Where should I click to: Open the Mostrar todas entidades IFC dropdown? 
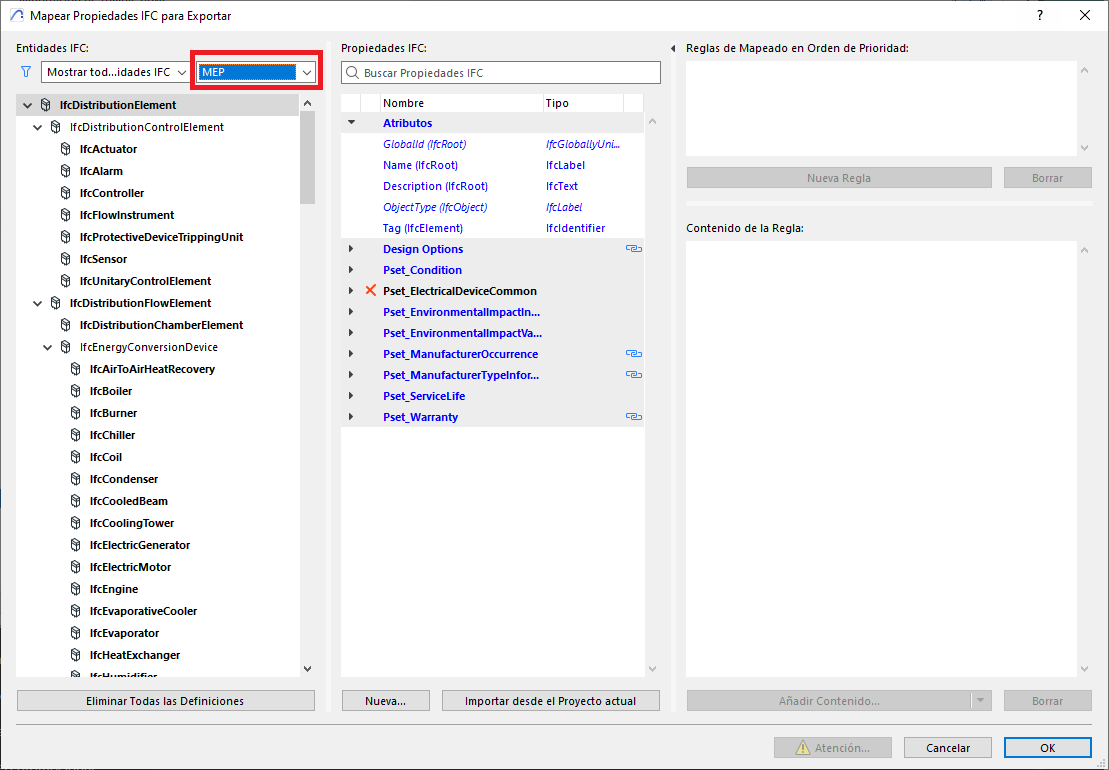click(x=115, y=72)
